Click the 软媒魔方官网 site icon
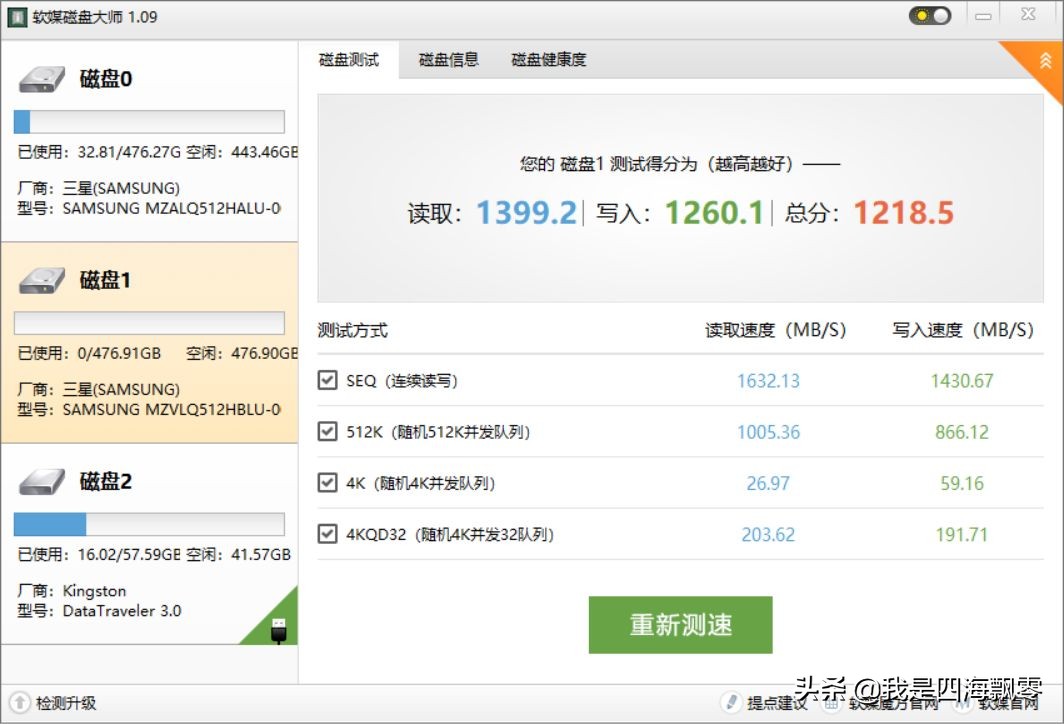 (x=831, y=704)
